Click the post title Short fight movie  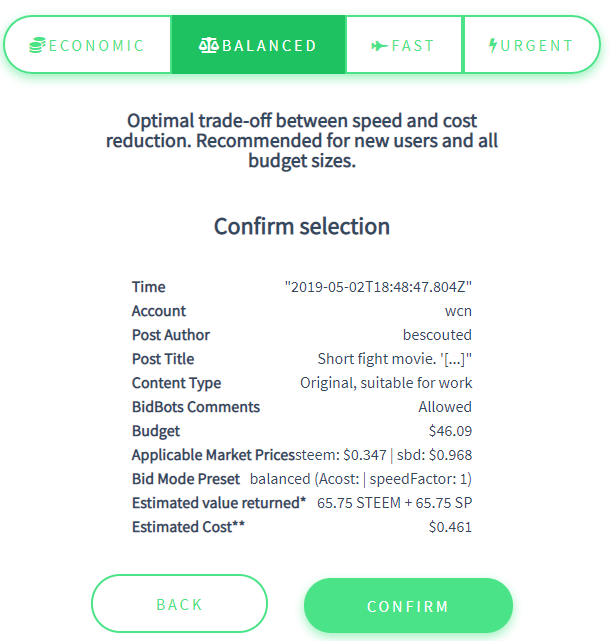[x=395, y=359]
